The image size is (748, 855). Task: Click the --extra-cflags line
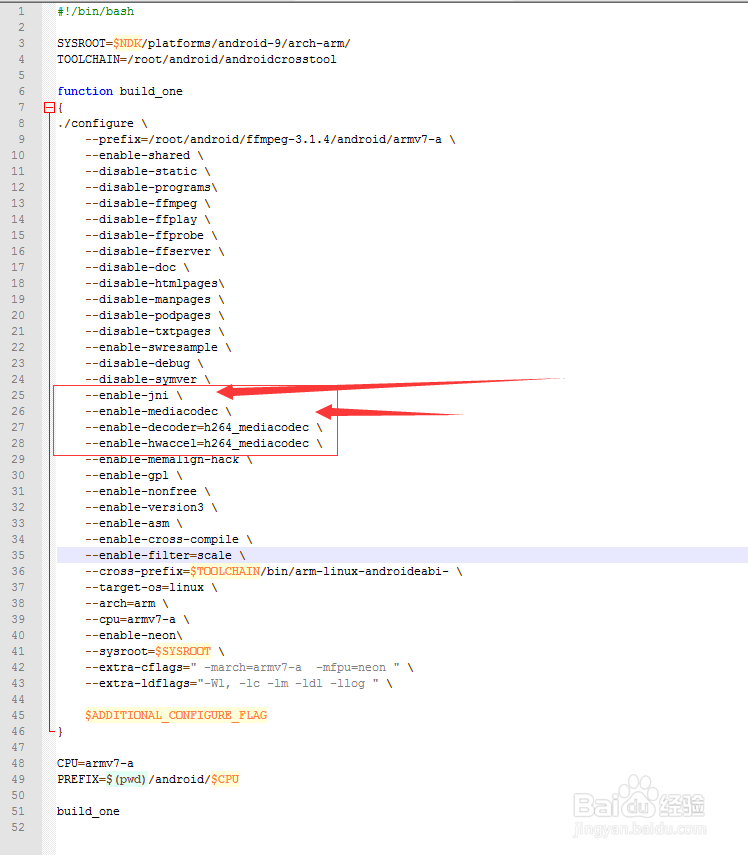pos(249,667)
